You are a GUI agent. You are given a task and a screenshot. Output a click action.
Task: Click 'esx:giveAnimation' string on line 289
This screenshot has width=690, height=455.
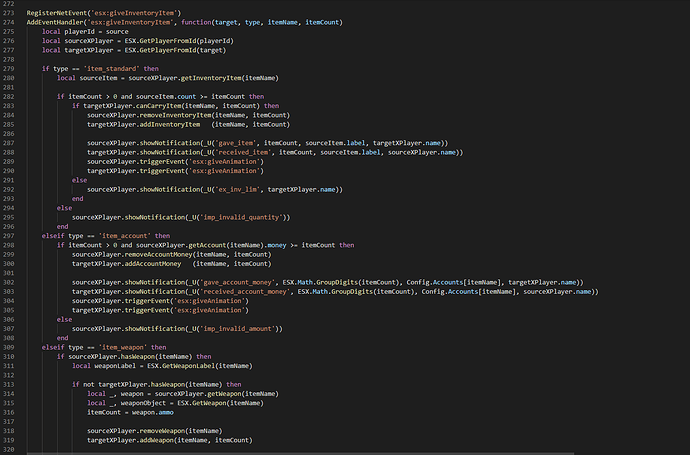224,161
